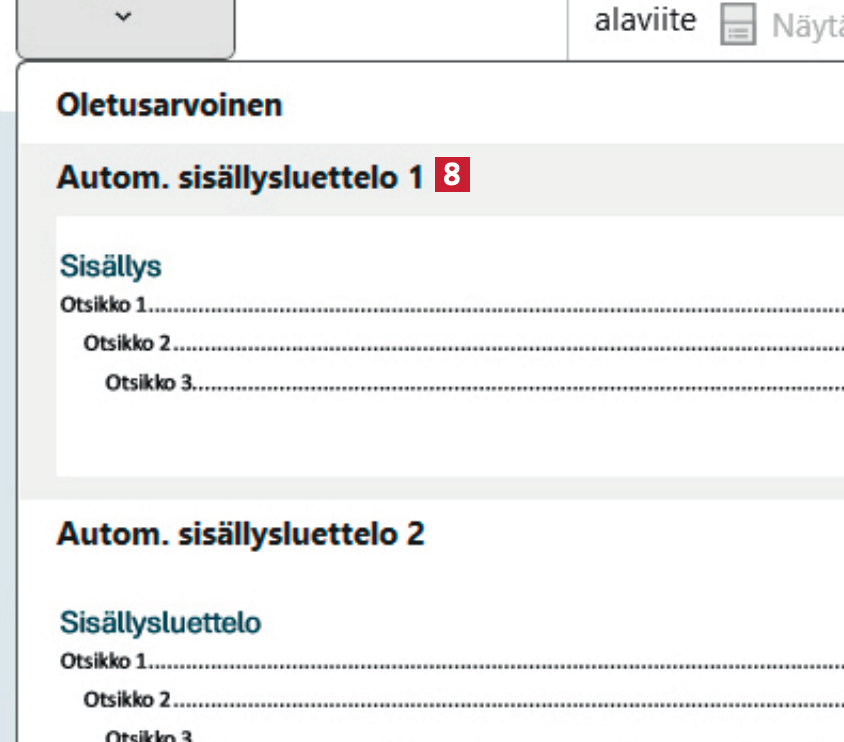The width and height of the screenshot is (844, 742).
Task: Click Otsikko 1 under Sisällysluettelo preview
Action: click(x=104, y=660)
